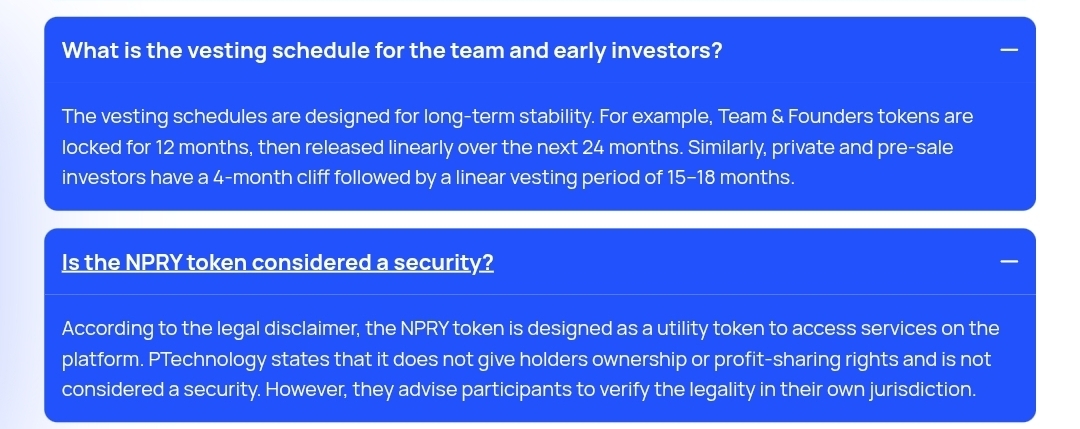The height and width of the screenshot is (429, 1080).
Task: Click the words 'Team & Founders' in answer
Action: tap(796, 116)
